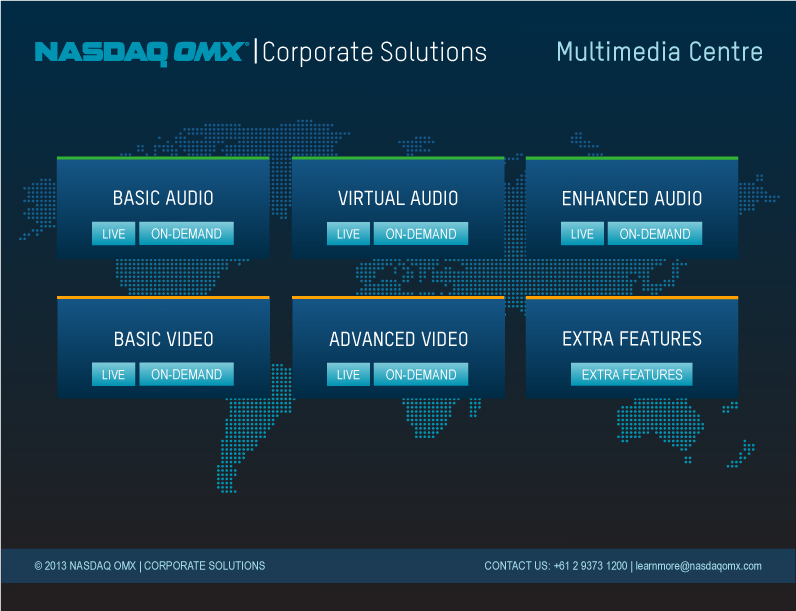Click the EXTRA FEATURES panel heading
The height and width of the screenshot is (611, 796).
632,338
